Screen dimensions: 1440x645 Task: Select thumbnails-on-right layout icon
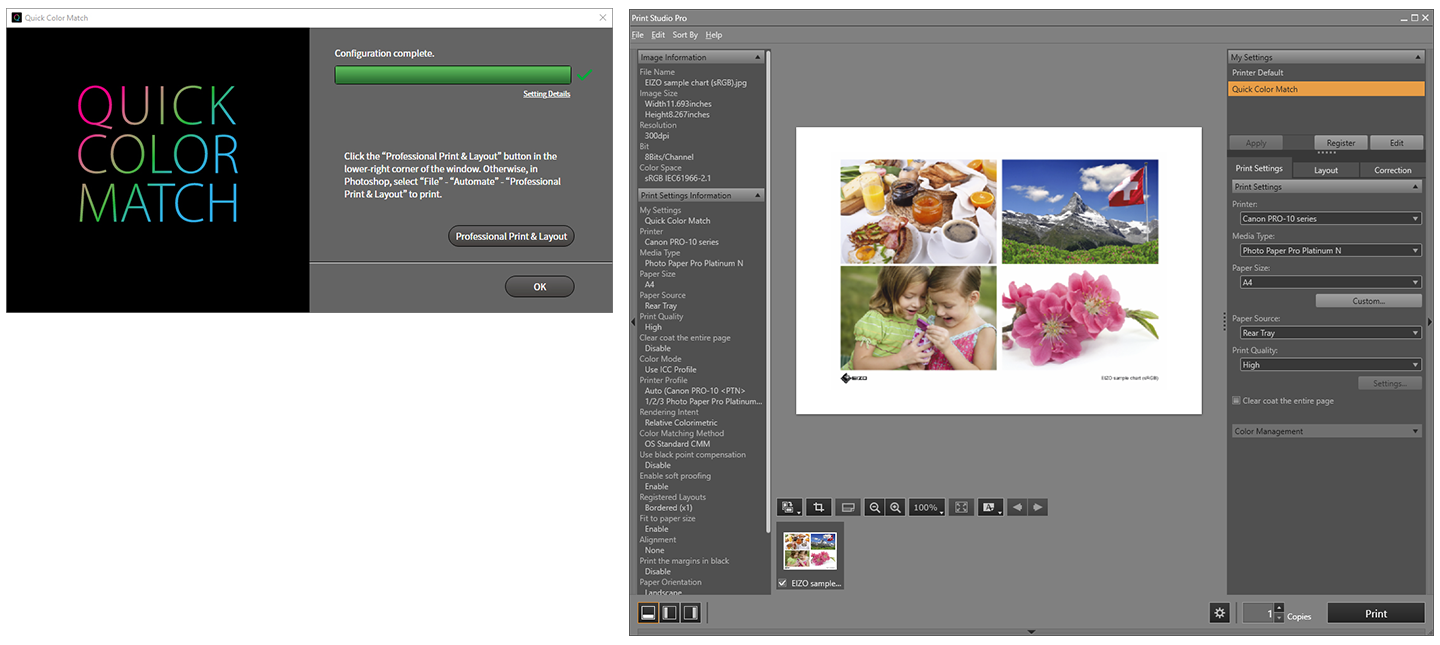[690, 613]
